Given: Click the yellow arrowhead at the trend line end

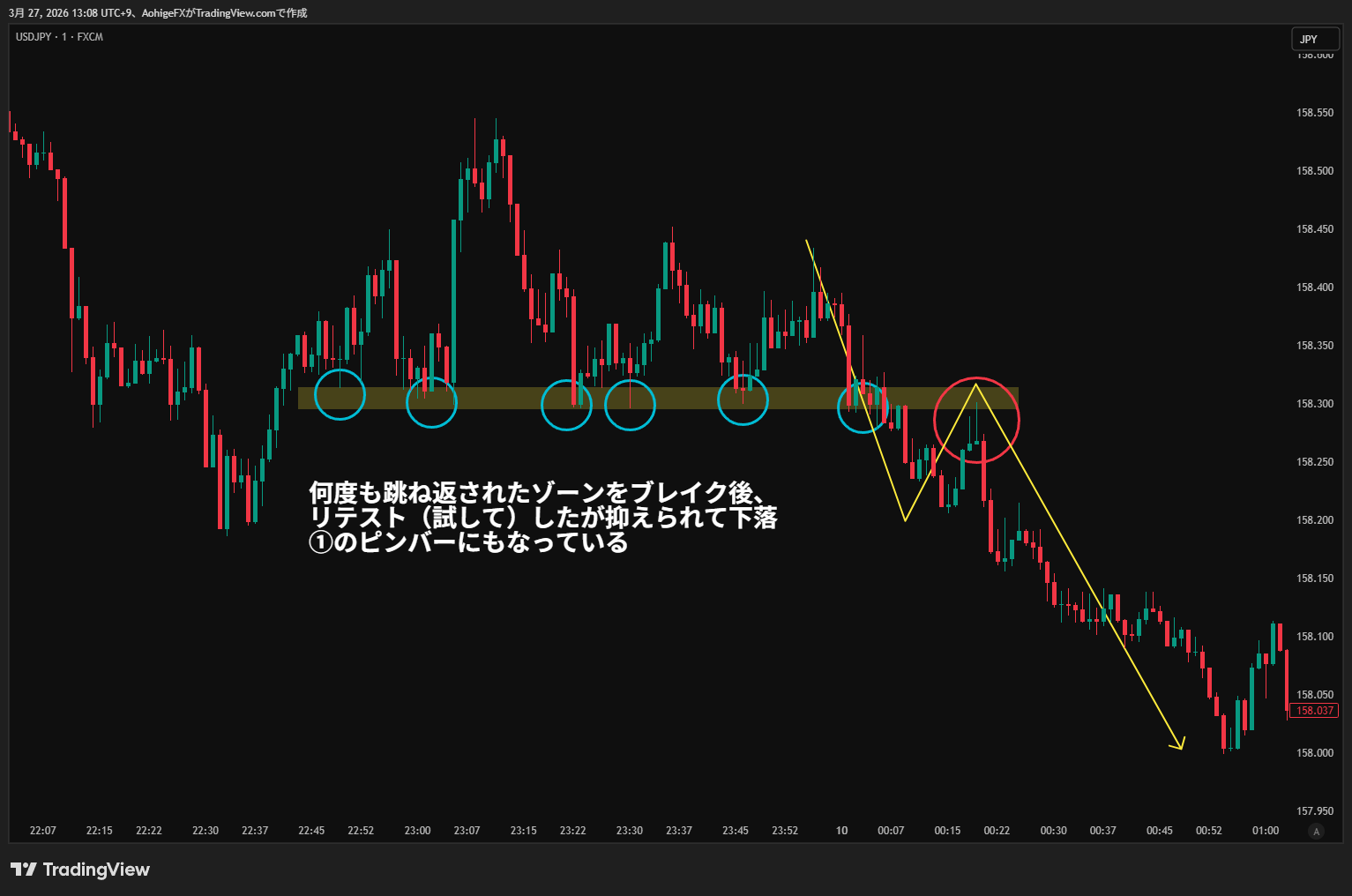Looking at the screenshot, I should [x=1179, y=746].
